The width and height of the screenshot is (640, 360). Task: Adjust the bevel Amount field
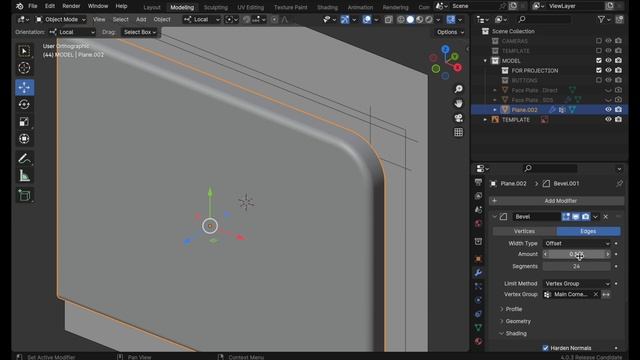pos(577,254)
